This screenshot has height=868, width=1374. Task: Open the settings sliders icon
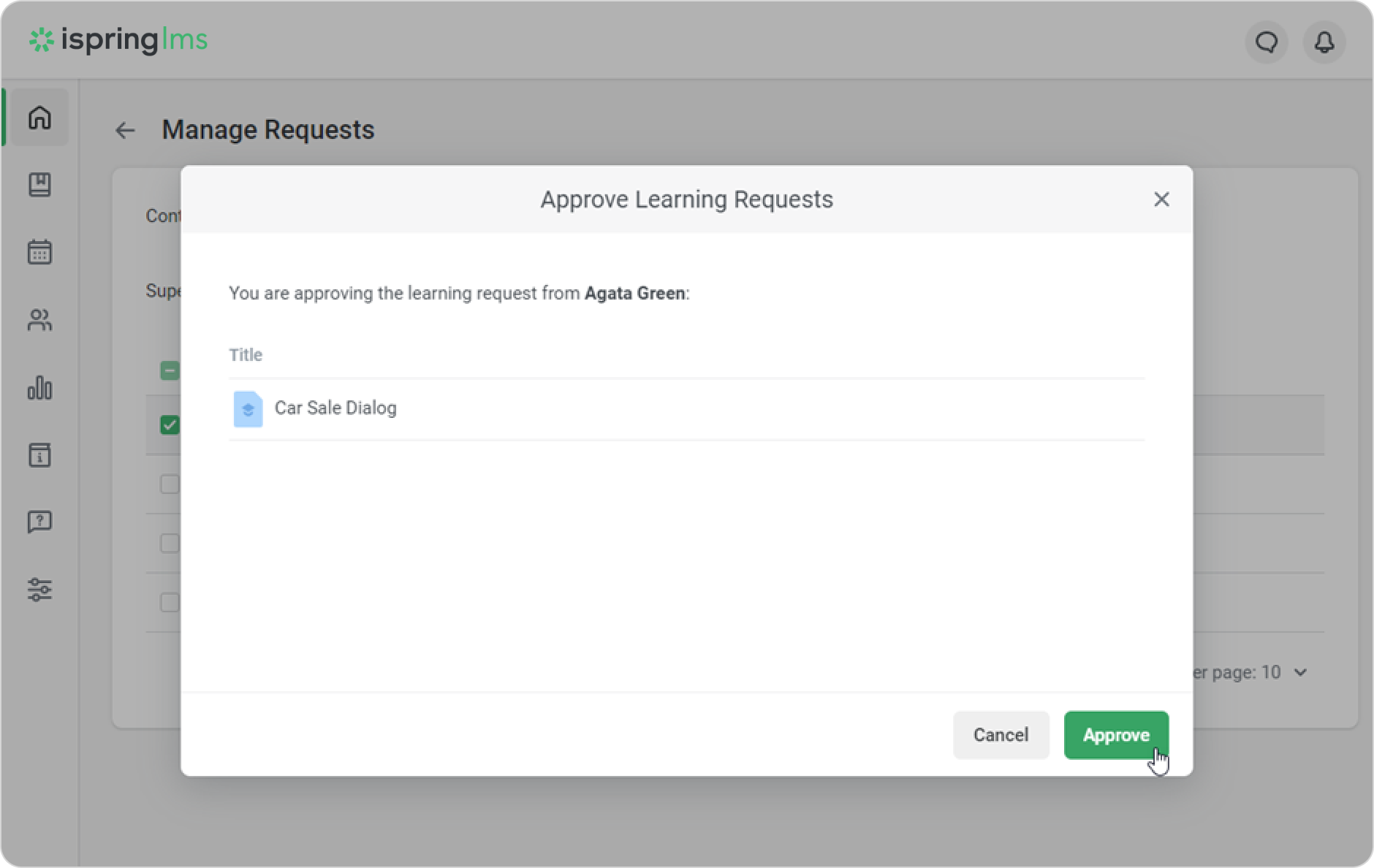(39, 589)
